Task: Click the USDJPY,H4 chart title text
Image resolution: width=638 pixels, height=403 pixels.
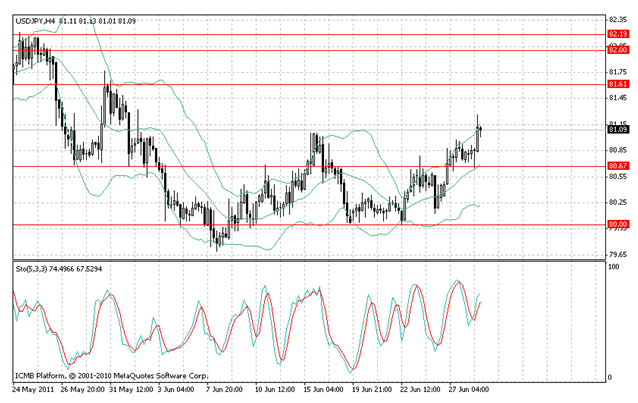Action: (35, 18)
